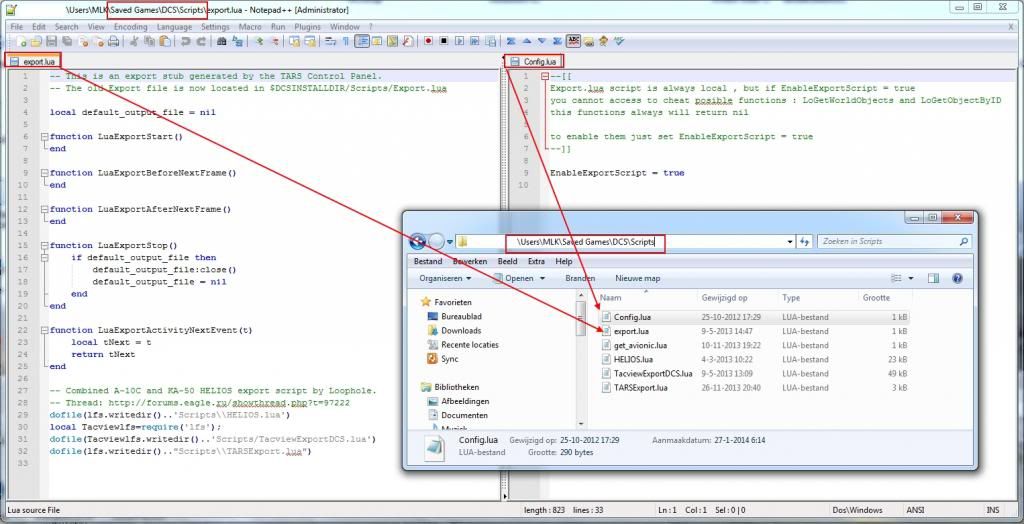Click the Open file toolbar icon
Viewport: 1024px width, 524px height.
click(x=36, y=41)
